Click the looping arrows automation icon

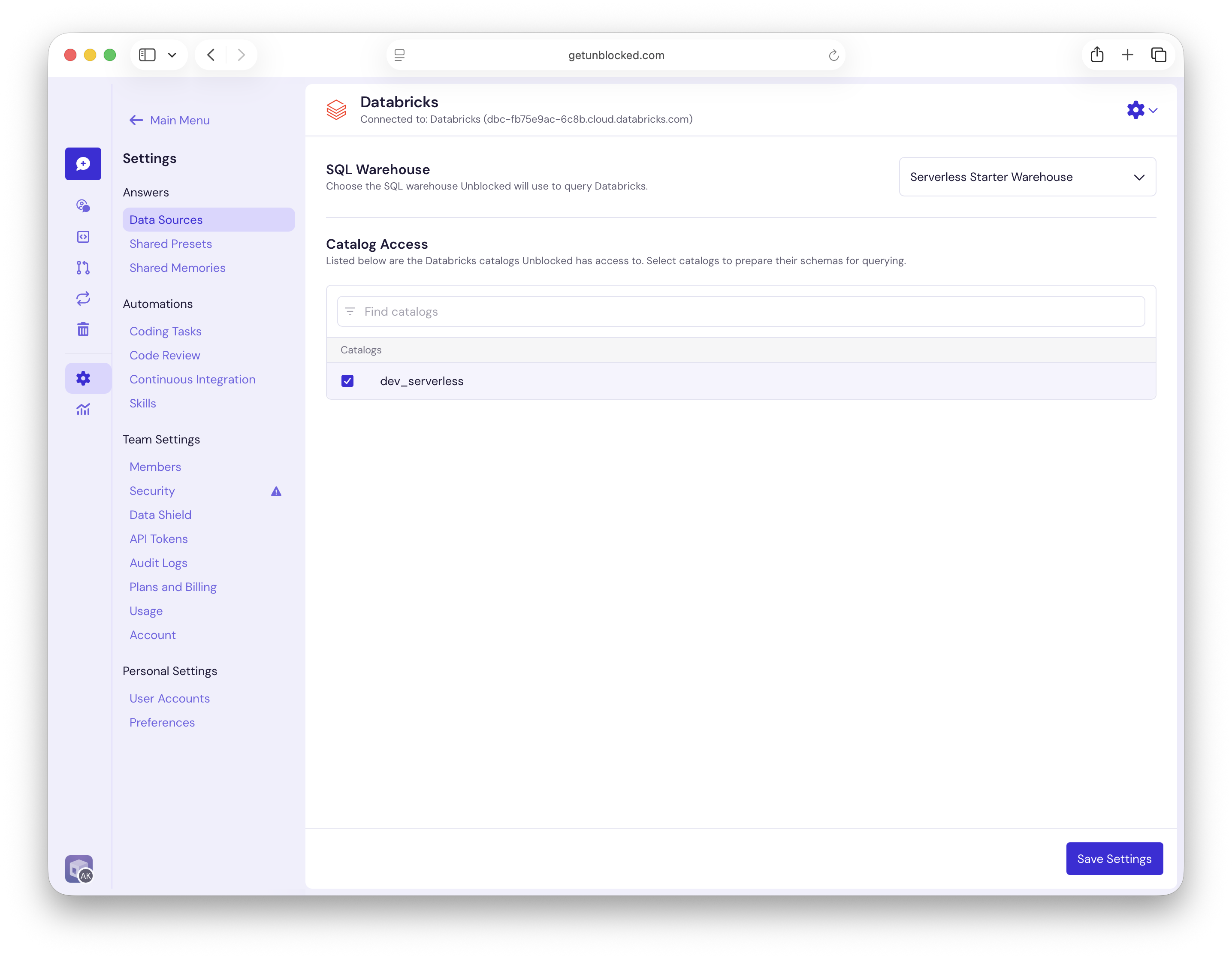(x=83, y=299)
